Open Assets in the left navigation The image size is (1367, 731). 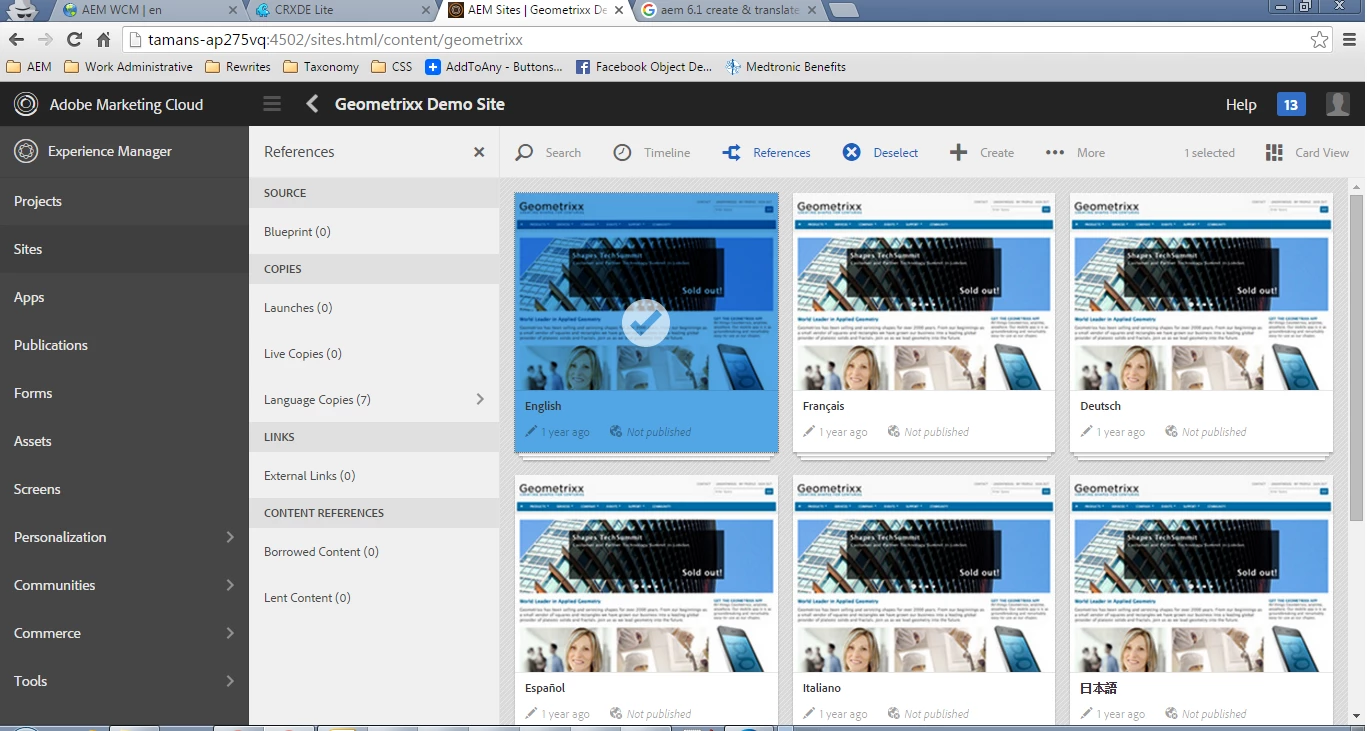tap(124, 441)
